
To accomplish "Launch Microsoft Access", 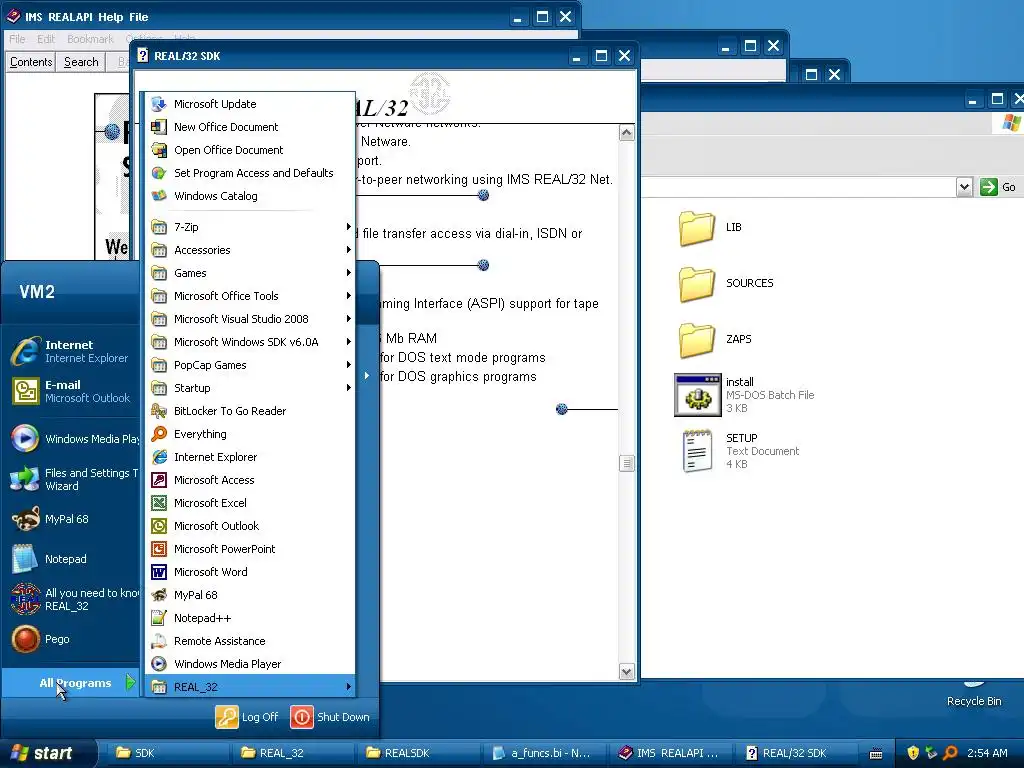I will [249, 480].
